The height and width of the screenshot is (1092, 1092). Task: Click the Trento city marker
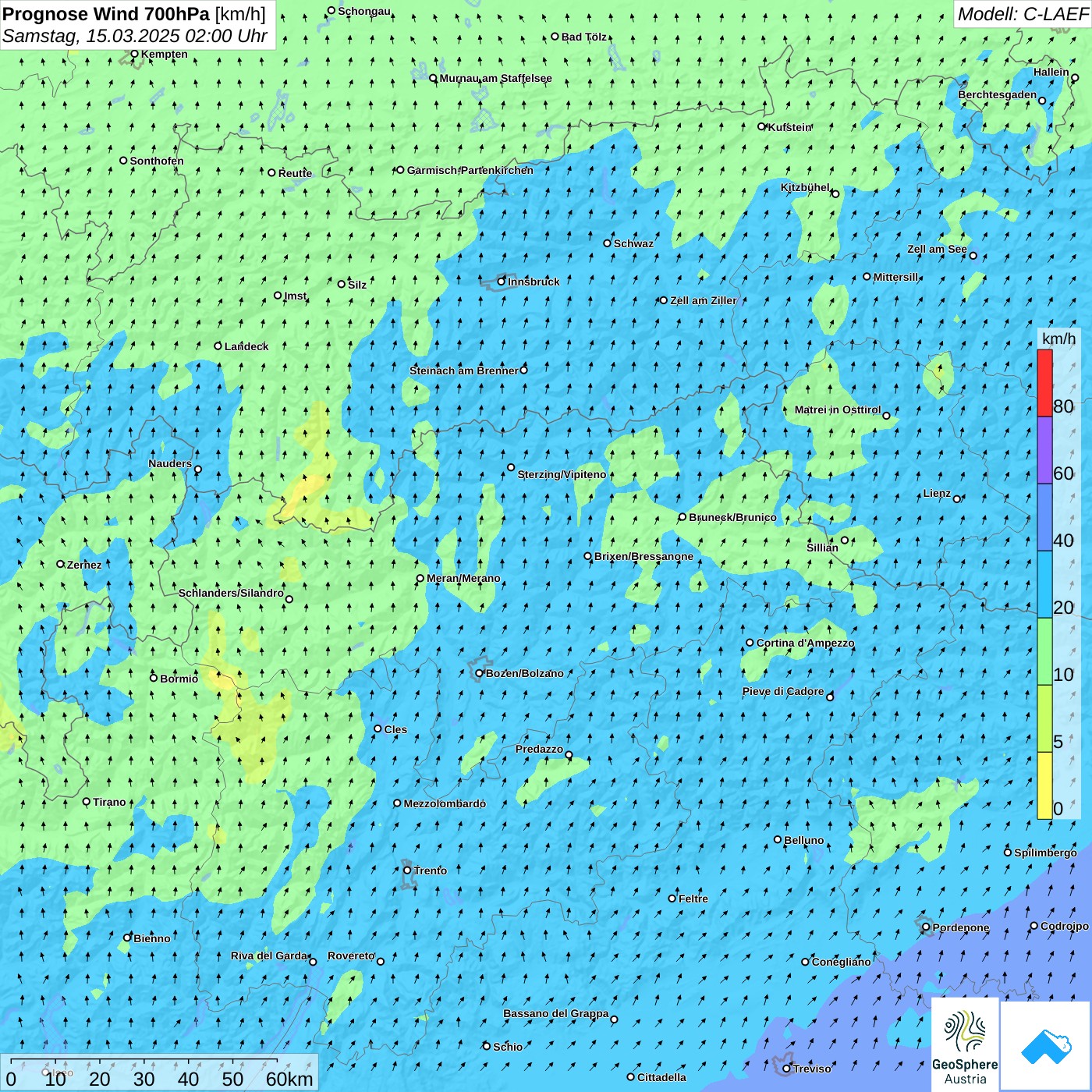407,870
